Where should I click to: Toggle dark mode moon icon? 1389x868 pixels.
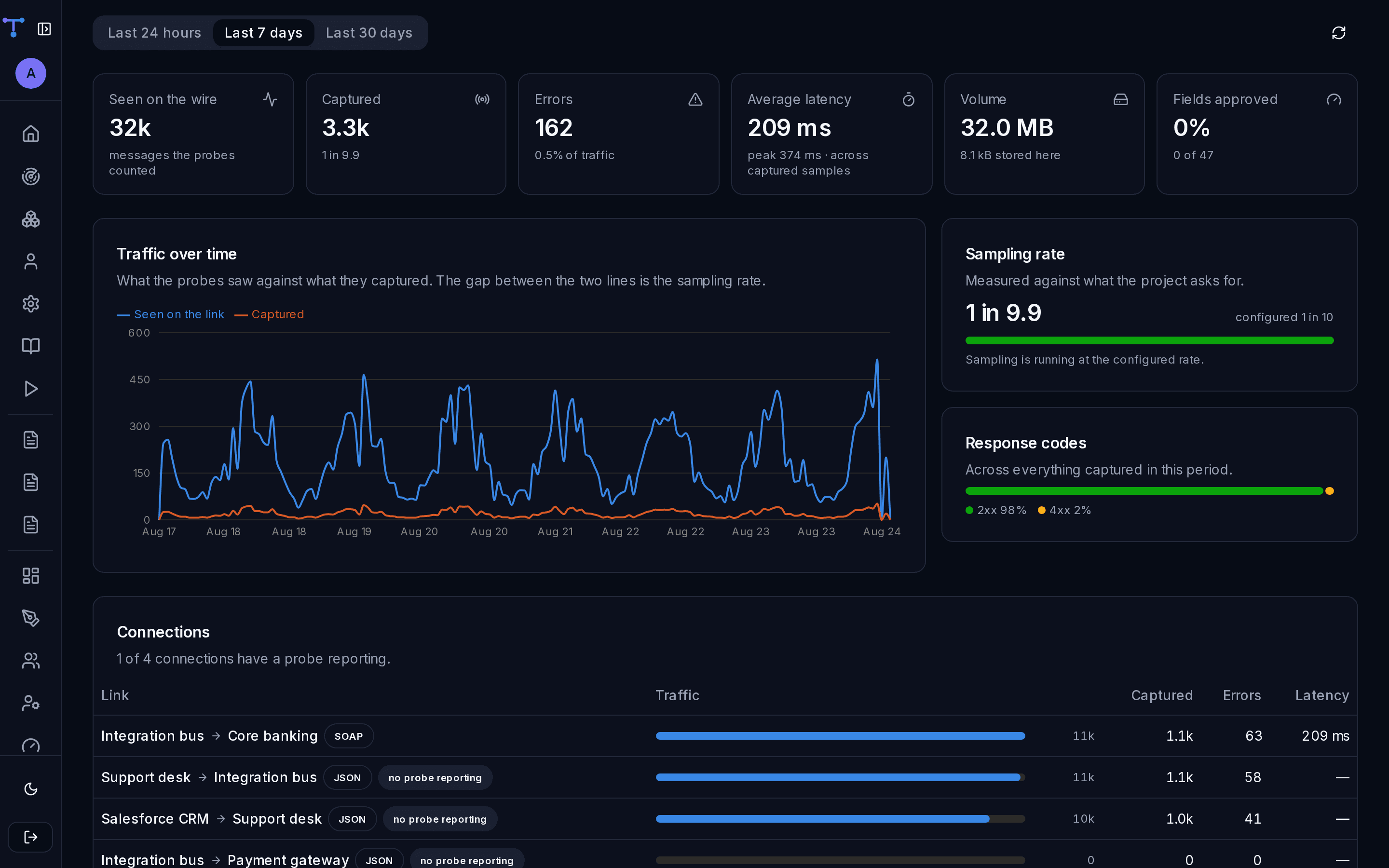[30, 789]
